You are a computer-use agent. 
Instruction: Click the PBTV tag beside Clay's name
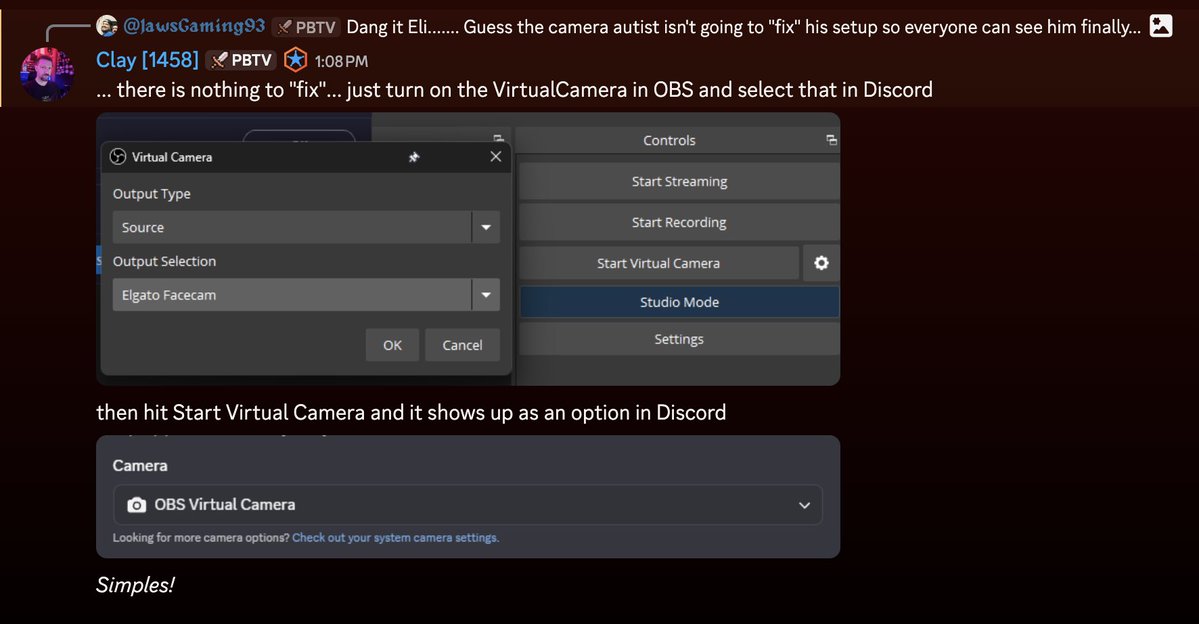(x=241, y=60)
